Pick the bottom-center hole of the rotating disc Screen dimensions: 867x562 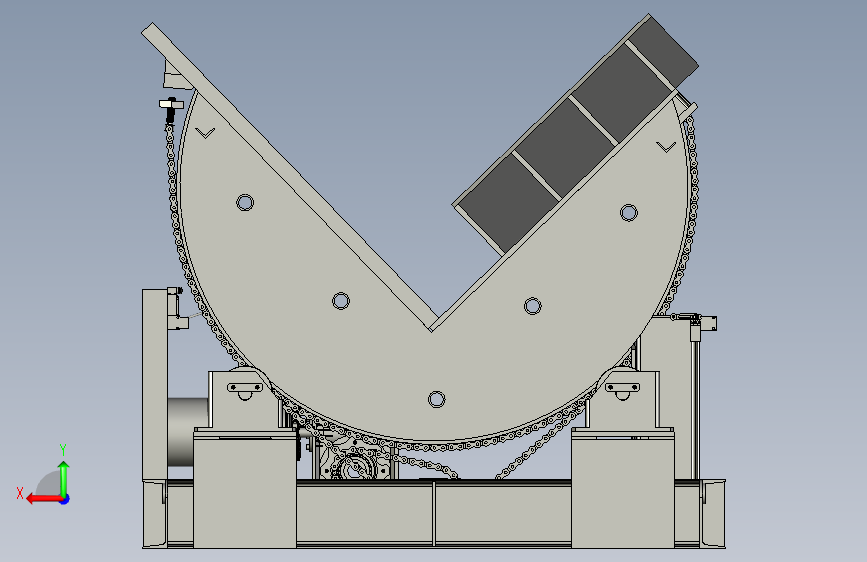[436, 399]
